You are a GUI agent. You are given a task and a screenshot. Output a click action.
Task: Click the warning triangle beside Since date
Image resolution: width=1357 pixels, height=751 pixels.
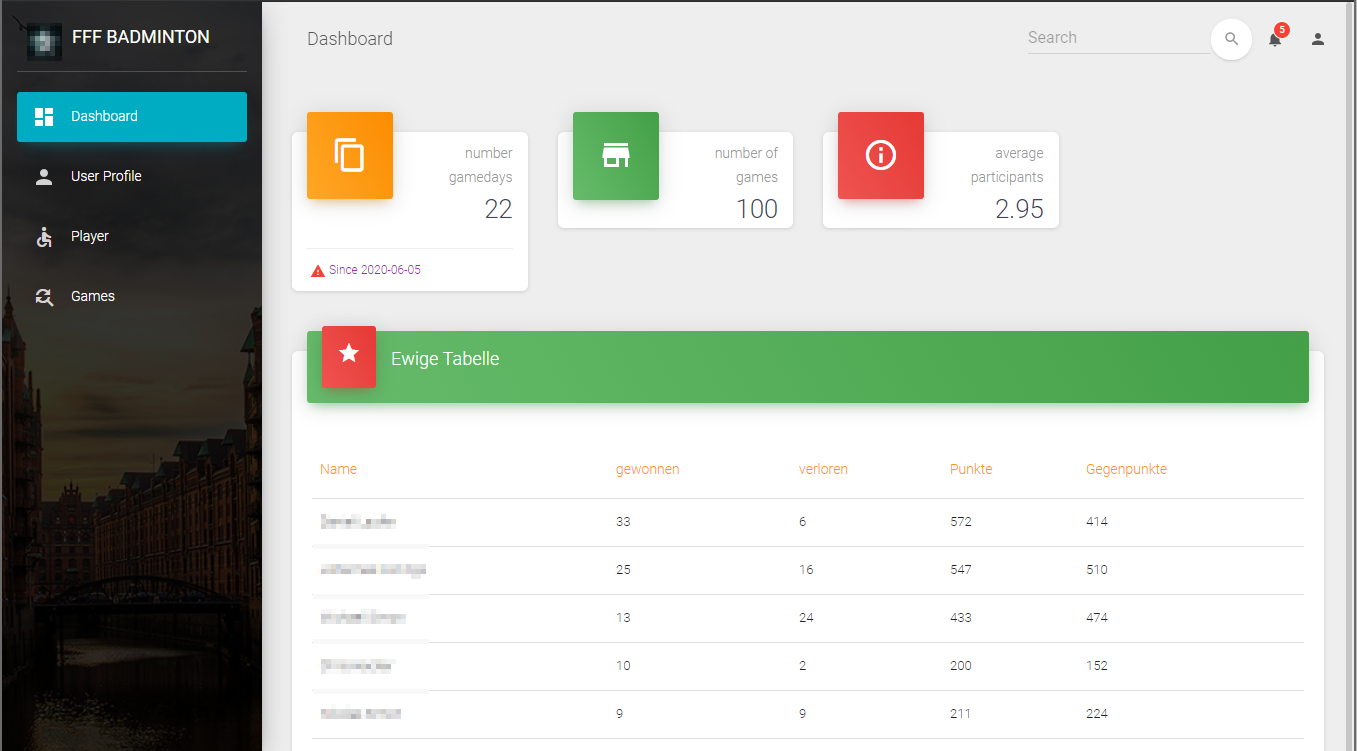pyautogui.click(x=318, y=271)
